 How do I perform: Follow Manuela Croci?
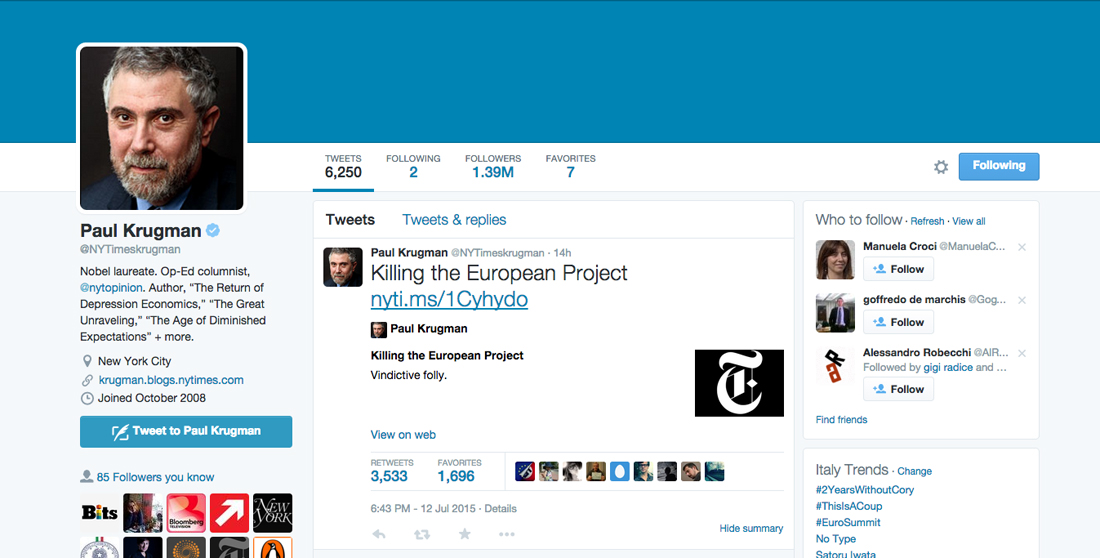click(898, 270)
